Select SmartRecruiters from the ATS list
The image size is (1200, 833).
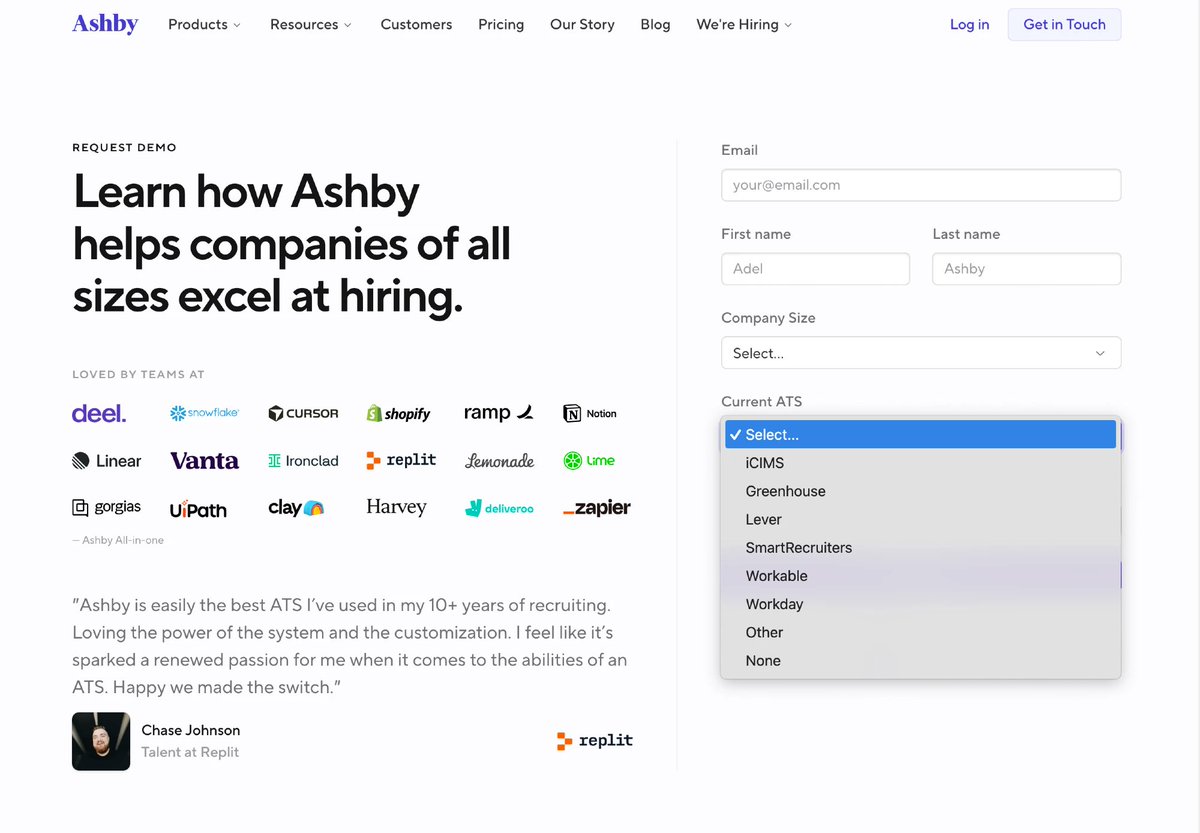tap(921, 548)
